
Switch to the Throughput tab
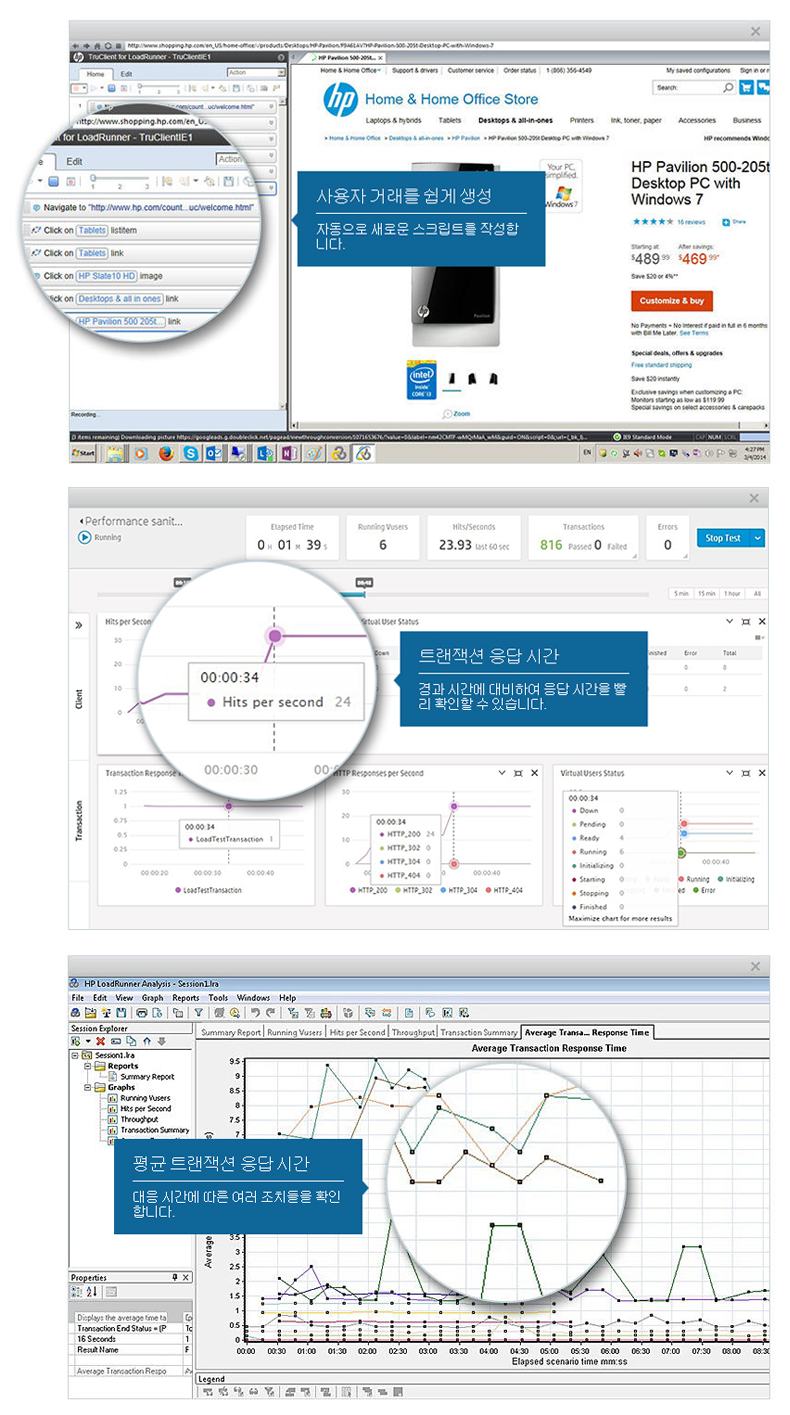(413, 1032)
